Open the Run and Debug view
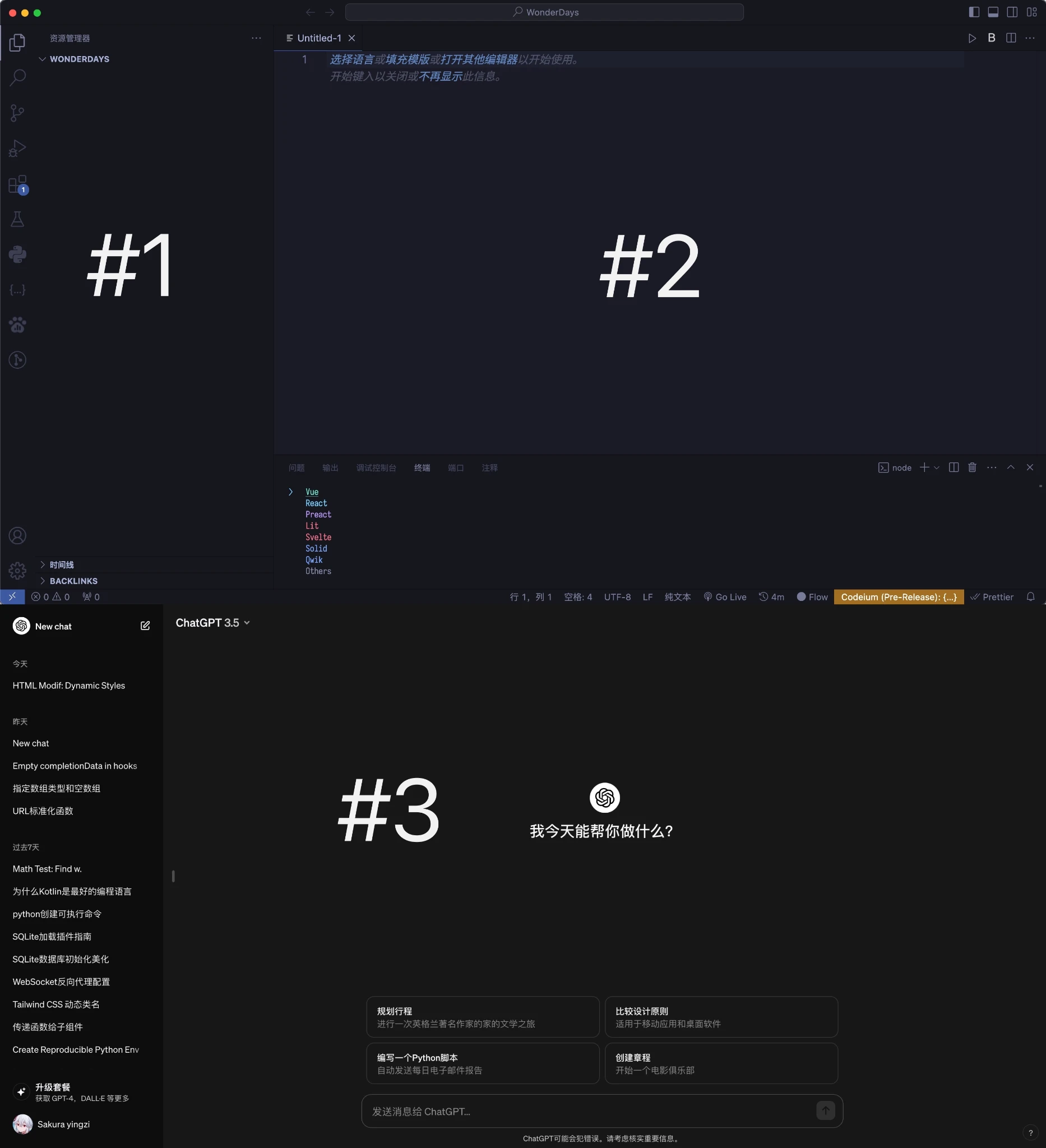 pos(17,148)
